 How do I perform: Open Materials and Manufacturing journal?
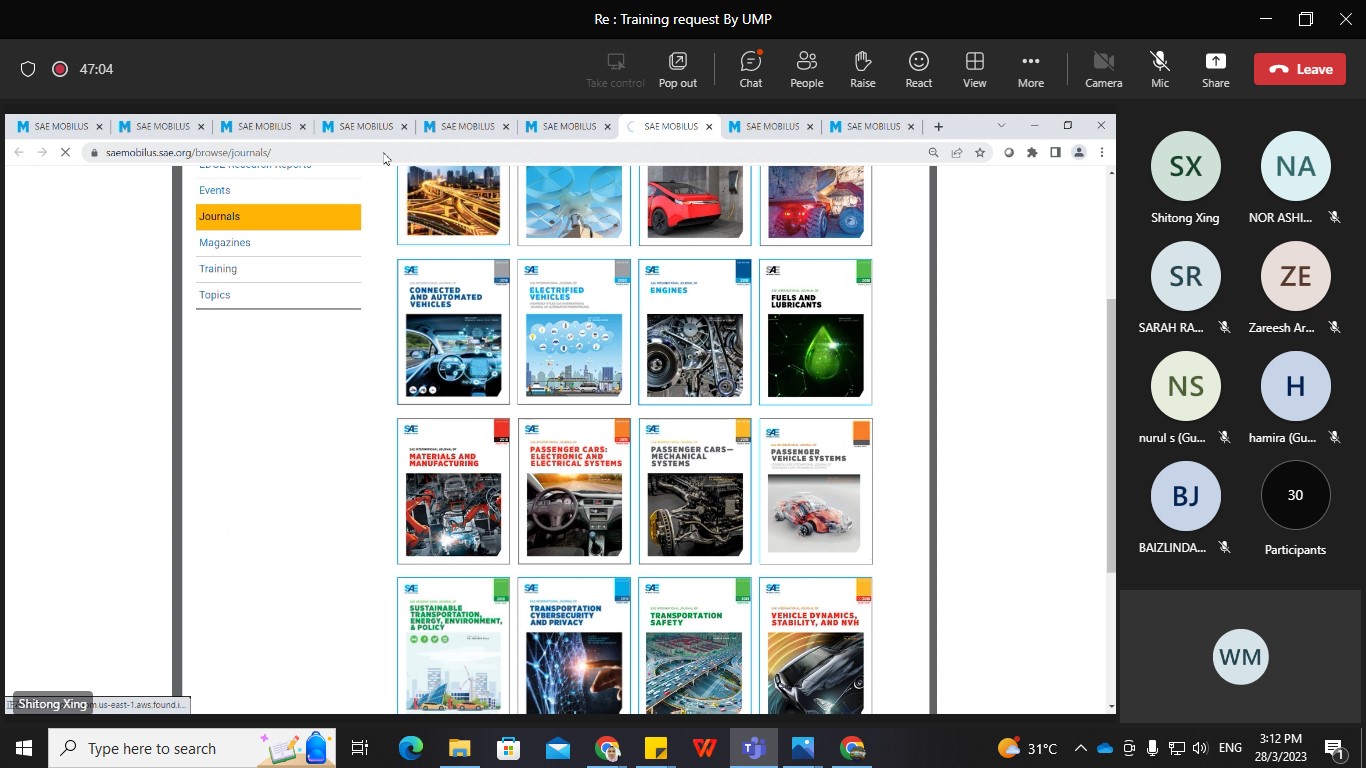[453, 491]
